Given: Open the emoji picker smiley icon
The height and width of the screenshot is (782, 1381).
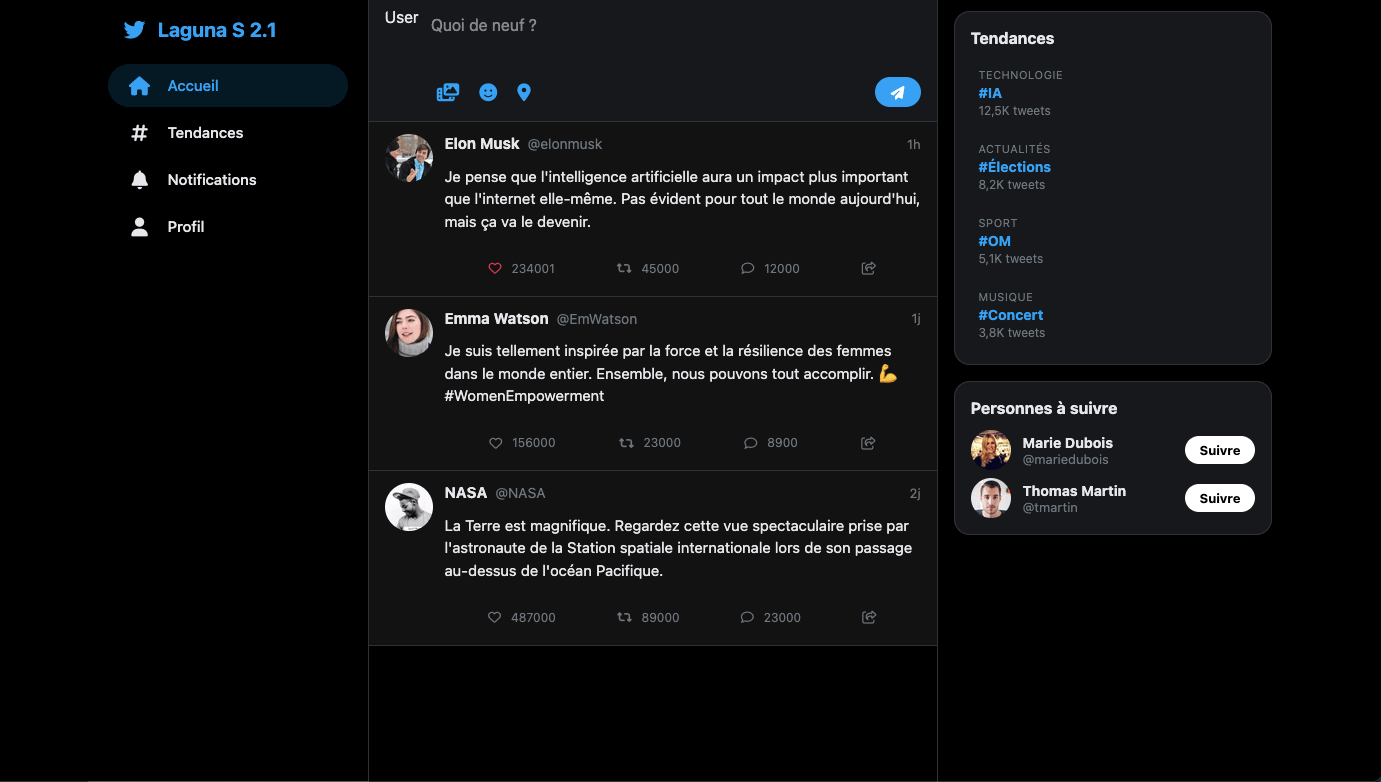Looking at the screenshot, I should [x=488, y=92].
